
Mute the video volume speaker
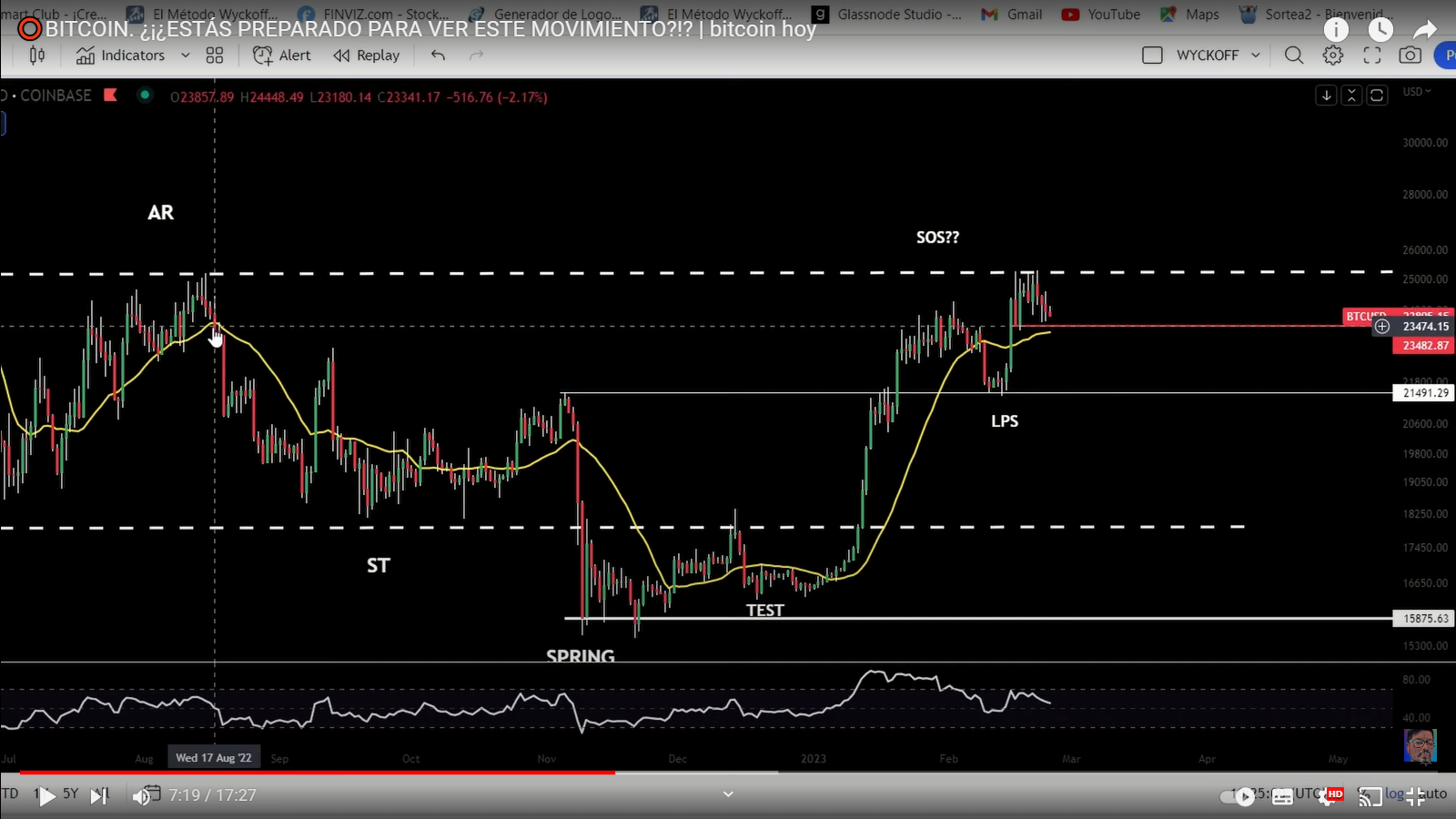point(142,797)
